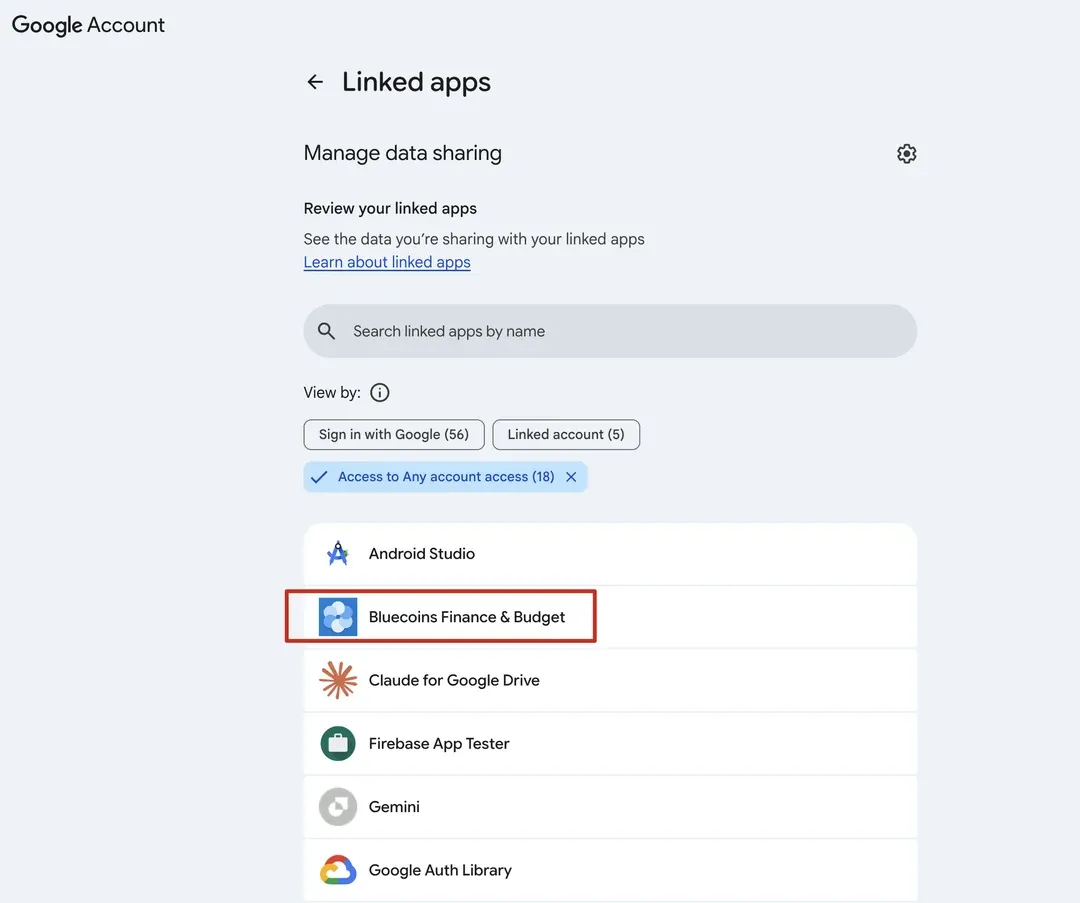Screen dimensions: 1080x903
Task: Show info about View by options
Action: coord(380,393)
